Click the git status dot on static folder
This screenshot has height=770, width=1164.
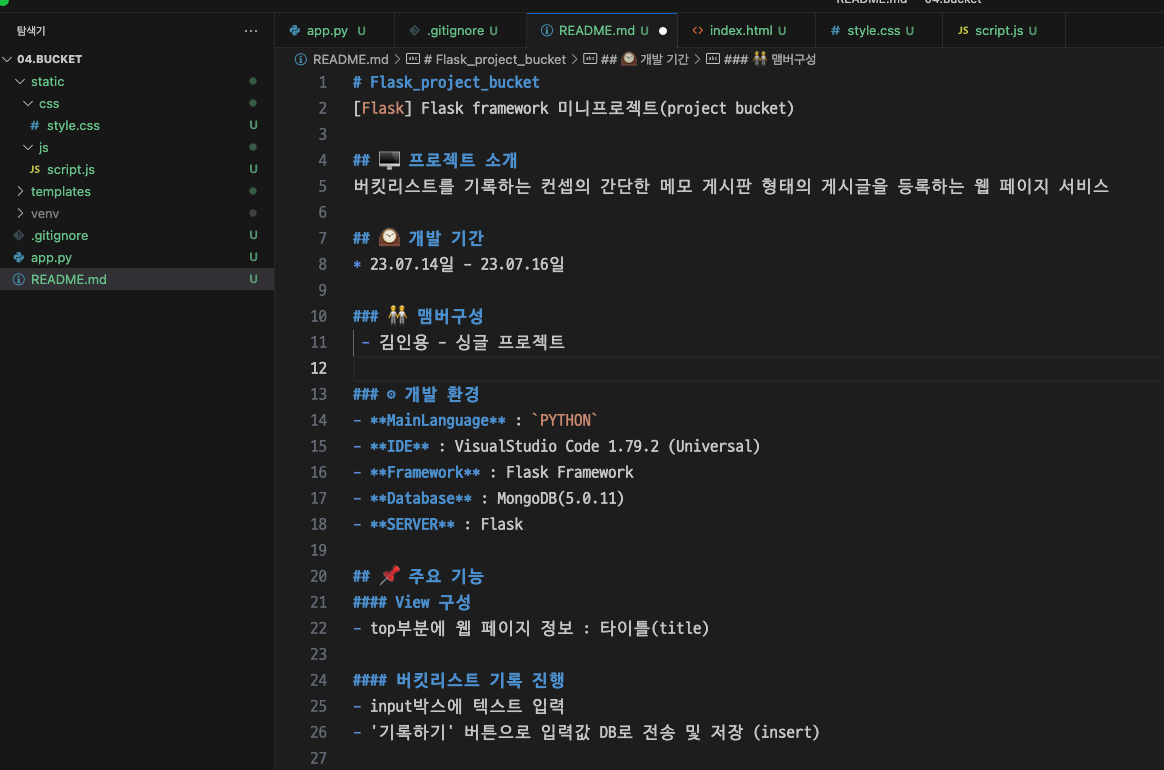coord(253,81)
